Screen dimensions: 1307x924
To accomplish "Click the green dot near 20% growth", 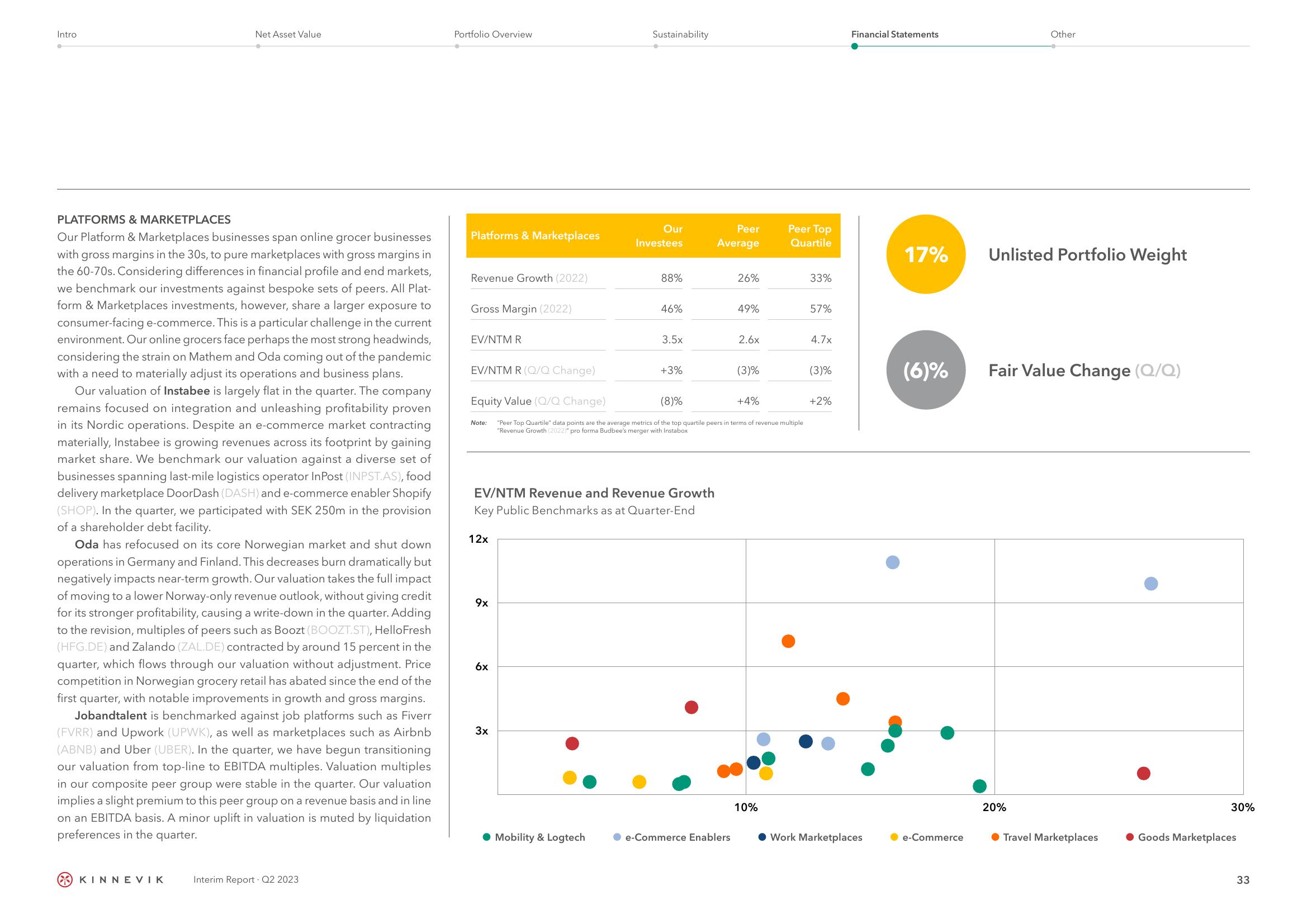I will [x=979, y=786].
